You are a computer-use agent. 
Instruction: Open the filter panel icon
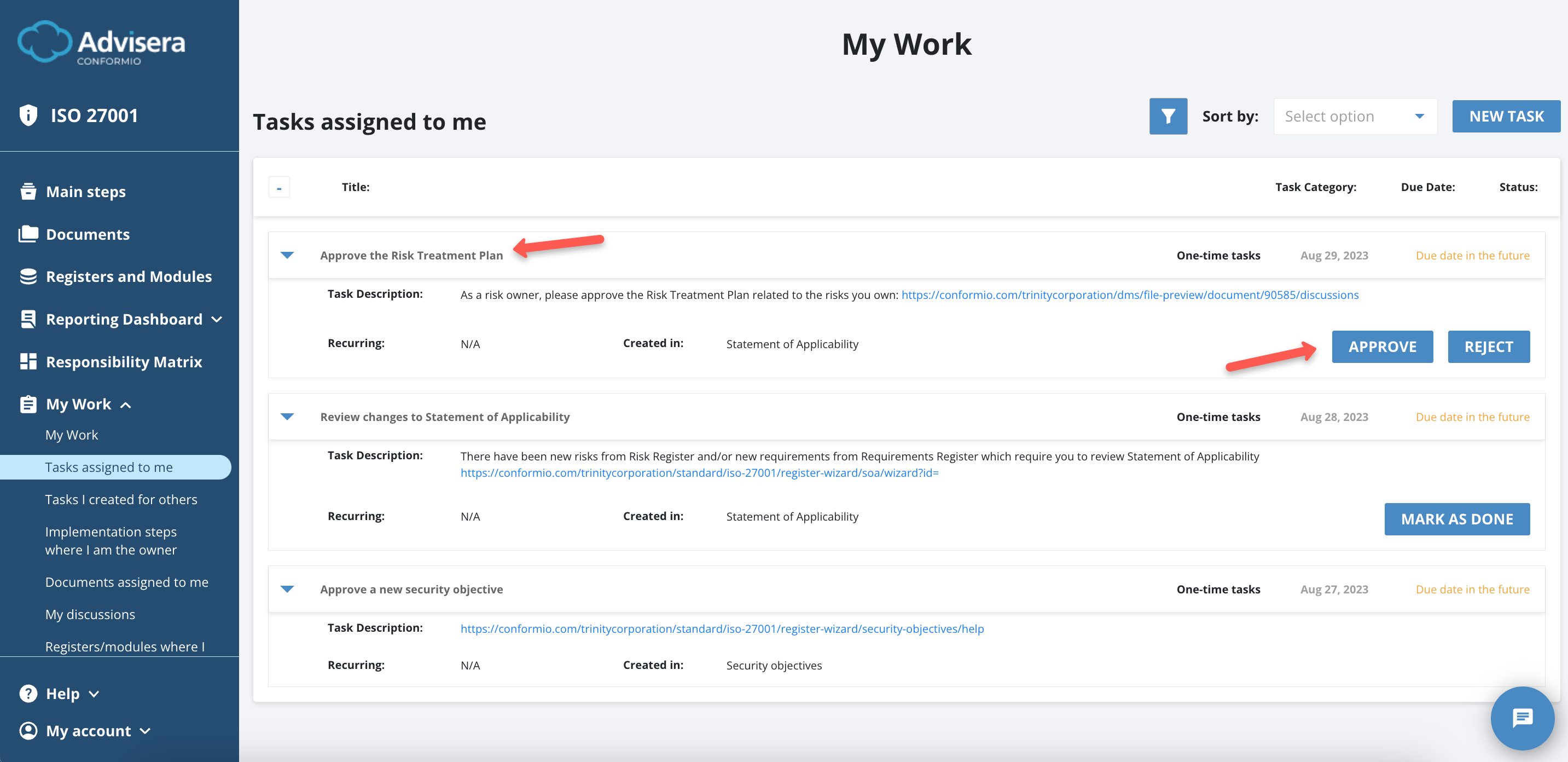pyautogui.click(x=1168, y=116)
